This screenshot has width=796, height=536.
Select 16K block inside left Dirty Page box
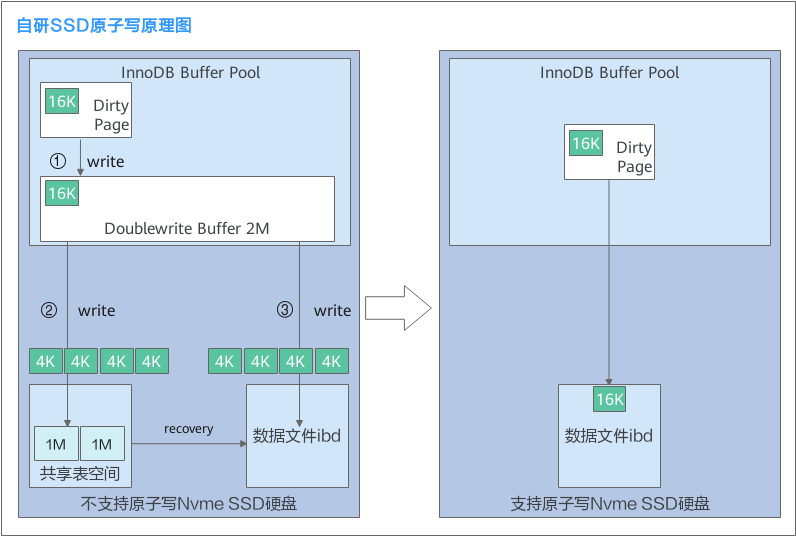tap(62, 101)
